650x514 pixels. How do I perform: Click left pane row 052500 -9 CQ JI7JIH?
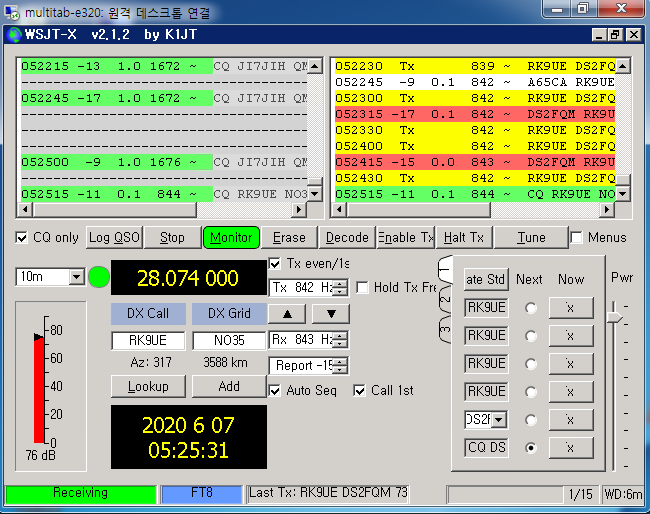click(x=164, y=162)
